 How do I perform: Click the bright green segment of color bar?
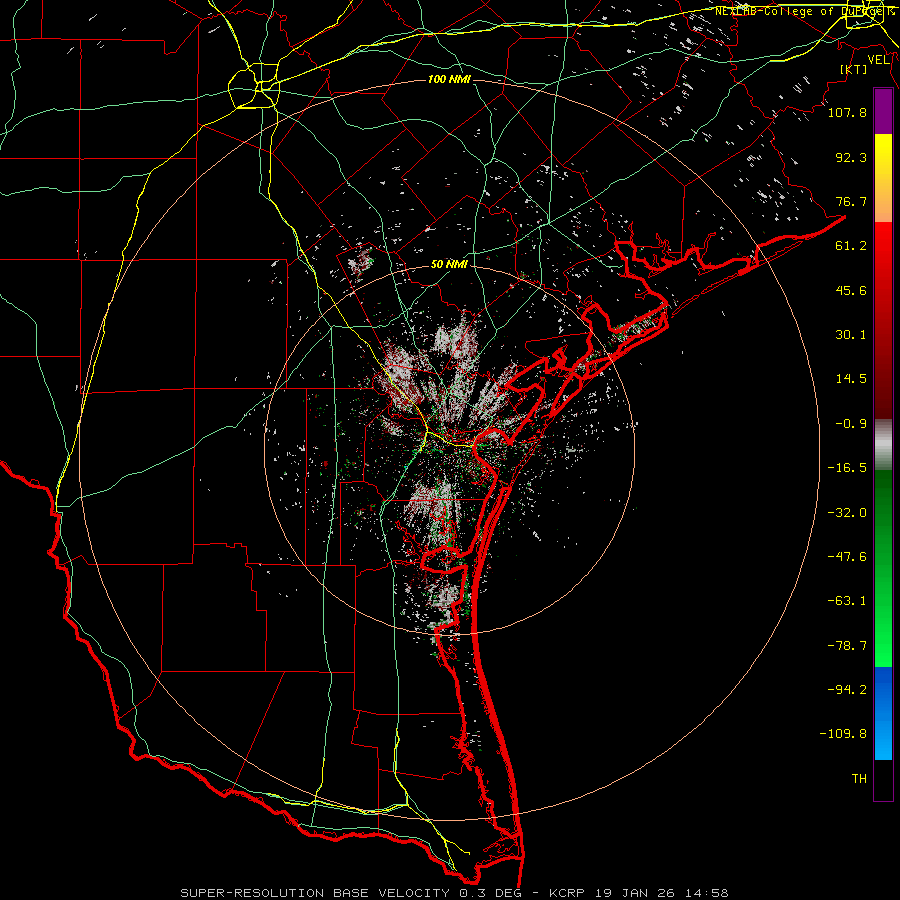point(883,568)
